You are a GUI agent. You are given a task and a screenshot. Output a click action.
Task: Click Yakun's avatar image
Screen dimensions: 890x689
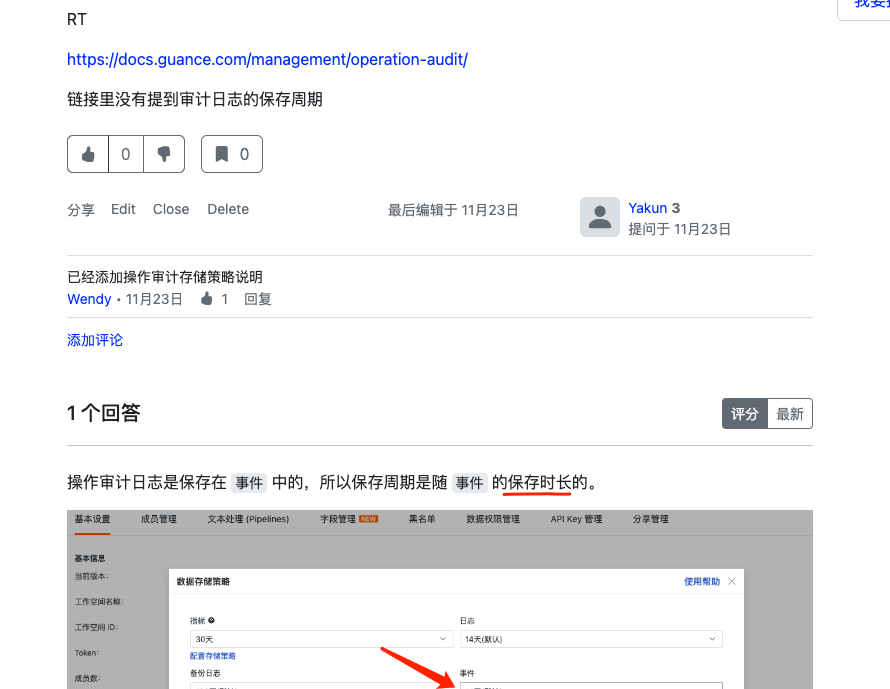coord(599,217)
